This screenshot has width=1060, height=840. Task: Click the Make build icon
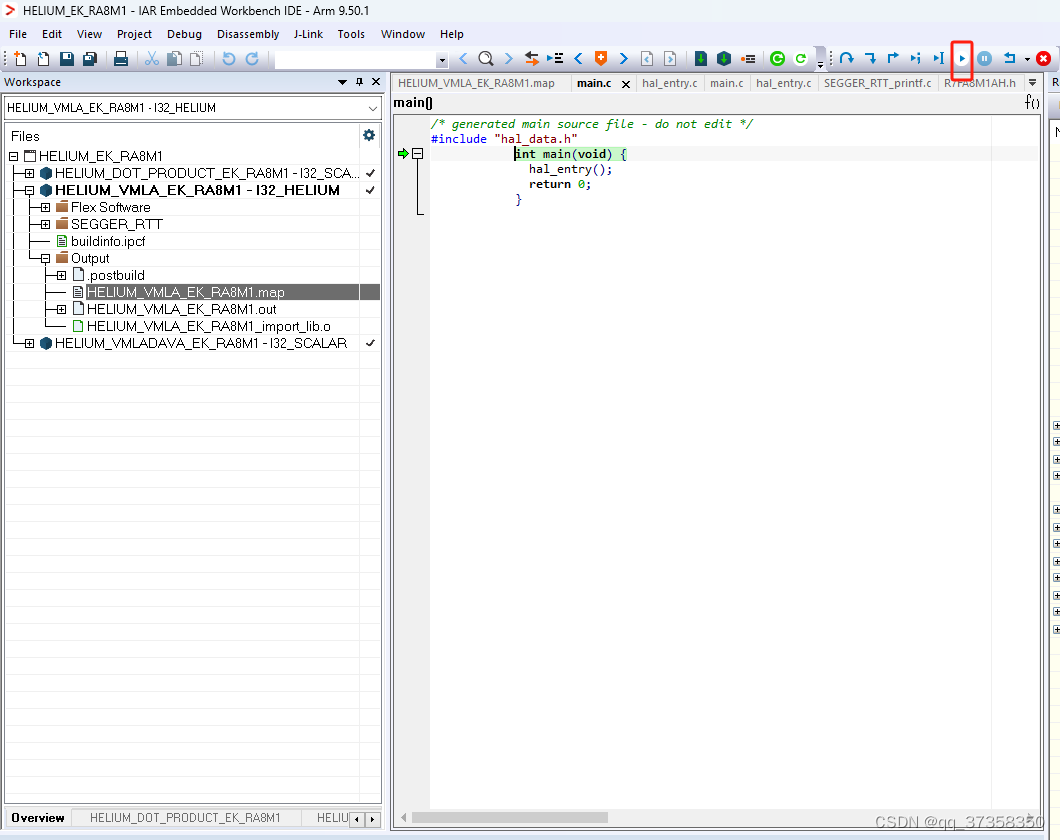[724, 59]
